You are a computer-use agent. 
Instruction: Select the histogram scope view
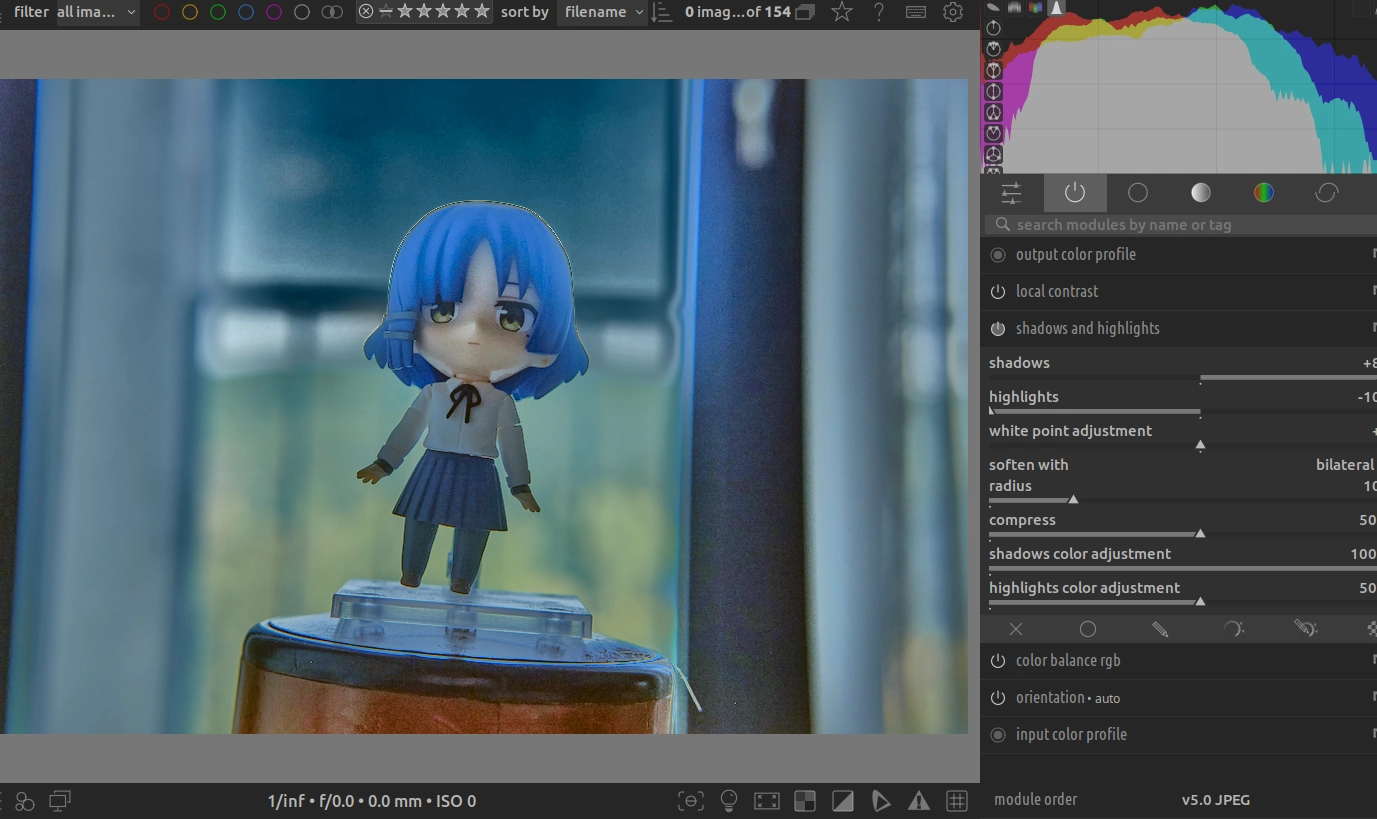coord(1057,7)
